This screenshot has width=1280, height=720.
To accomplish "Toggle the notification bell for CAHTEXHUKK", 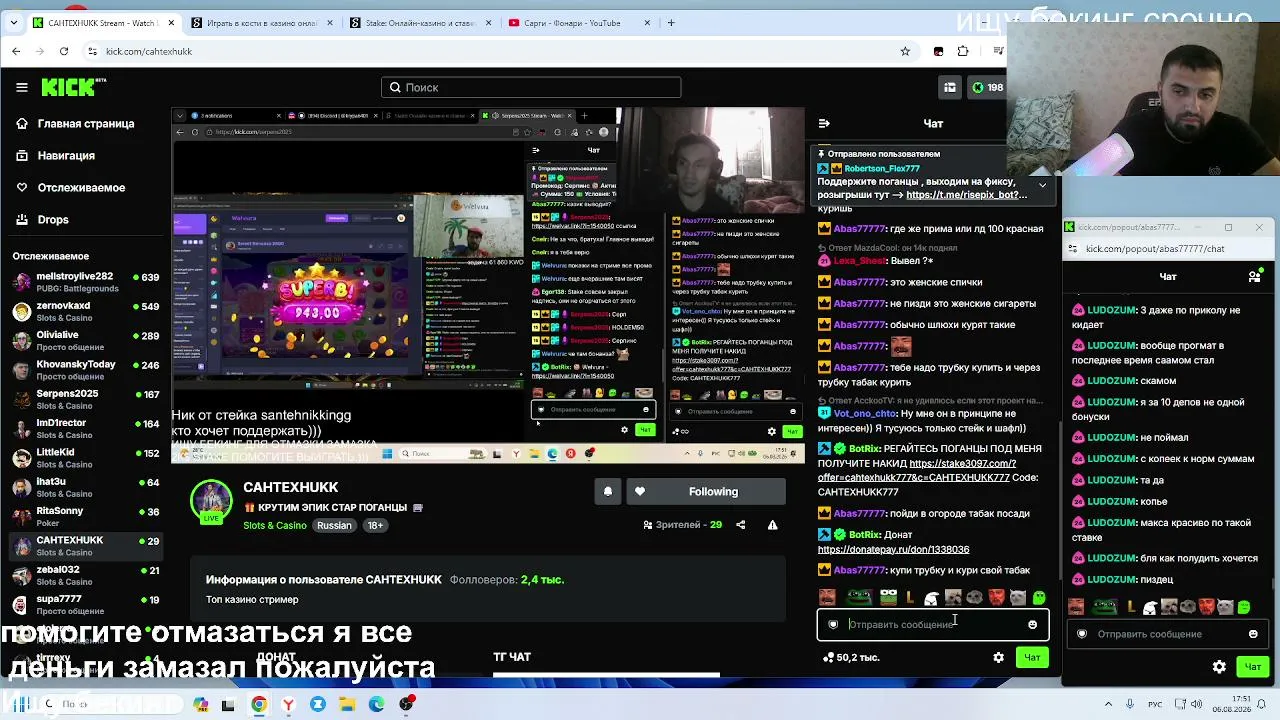I will click(x=607, y=491).
